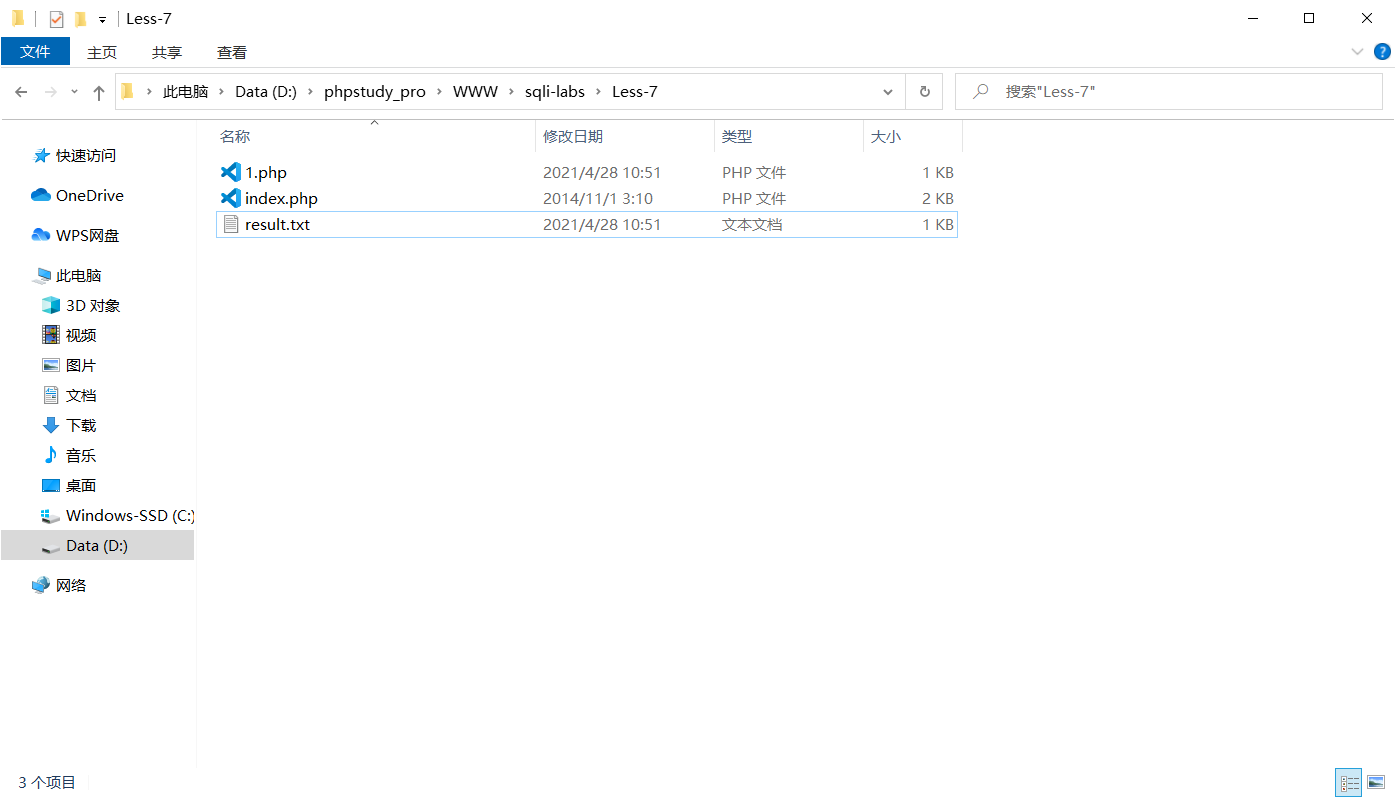Navigate to 此电脑 in address bar
Screen dimensions: 1396x798
click(x=185, y=92)
